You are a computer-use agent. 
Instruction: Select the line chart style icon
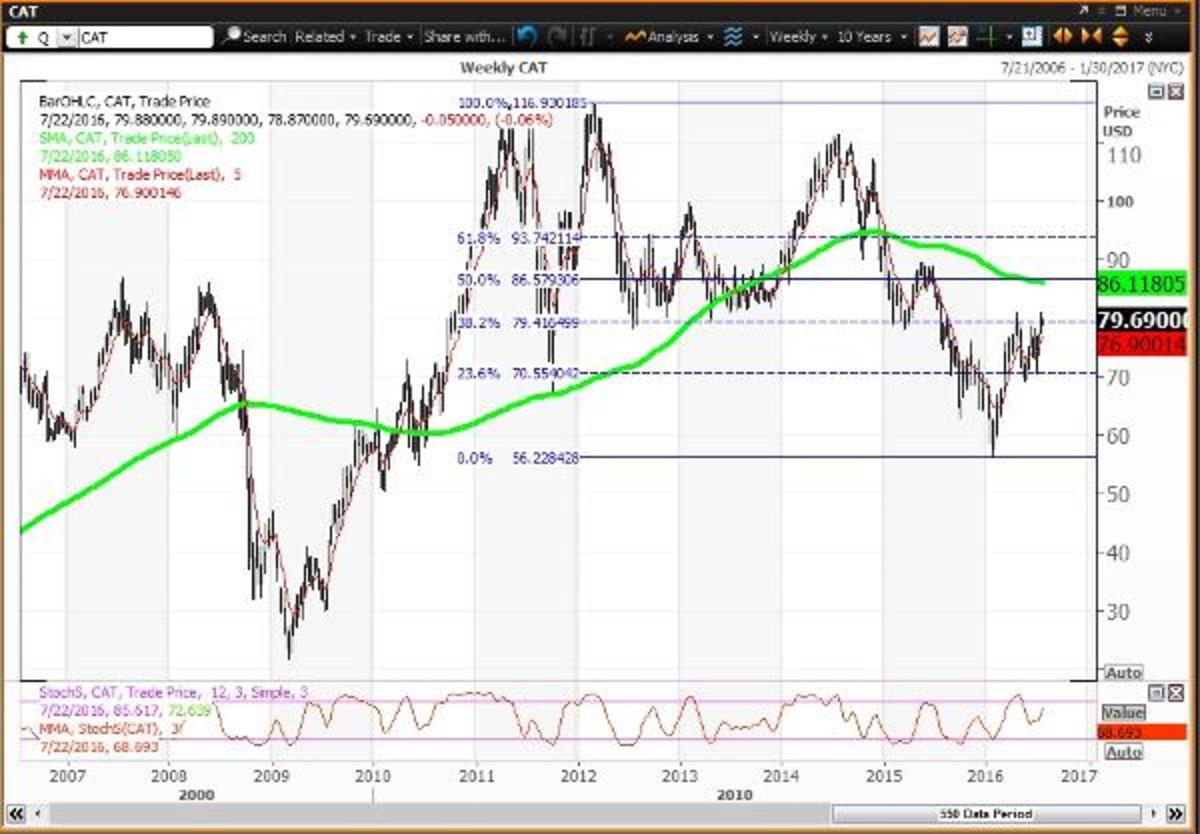(929, 36)
